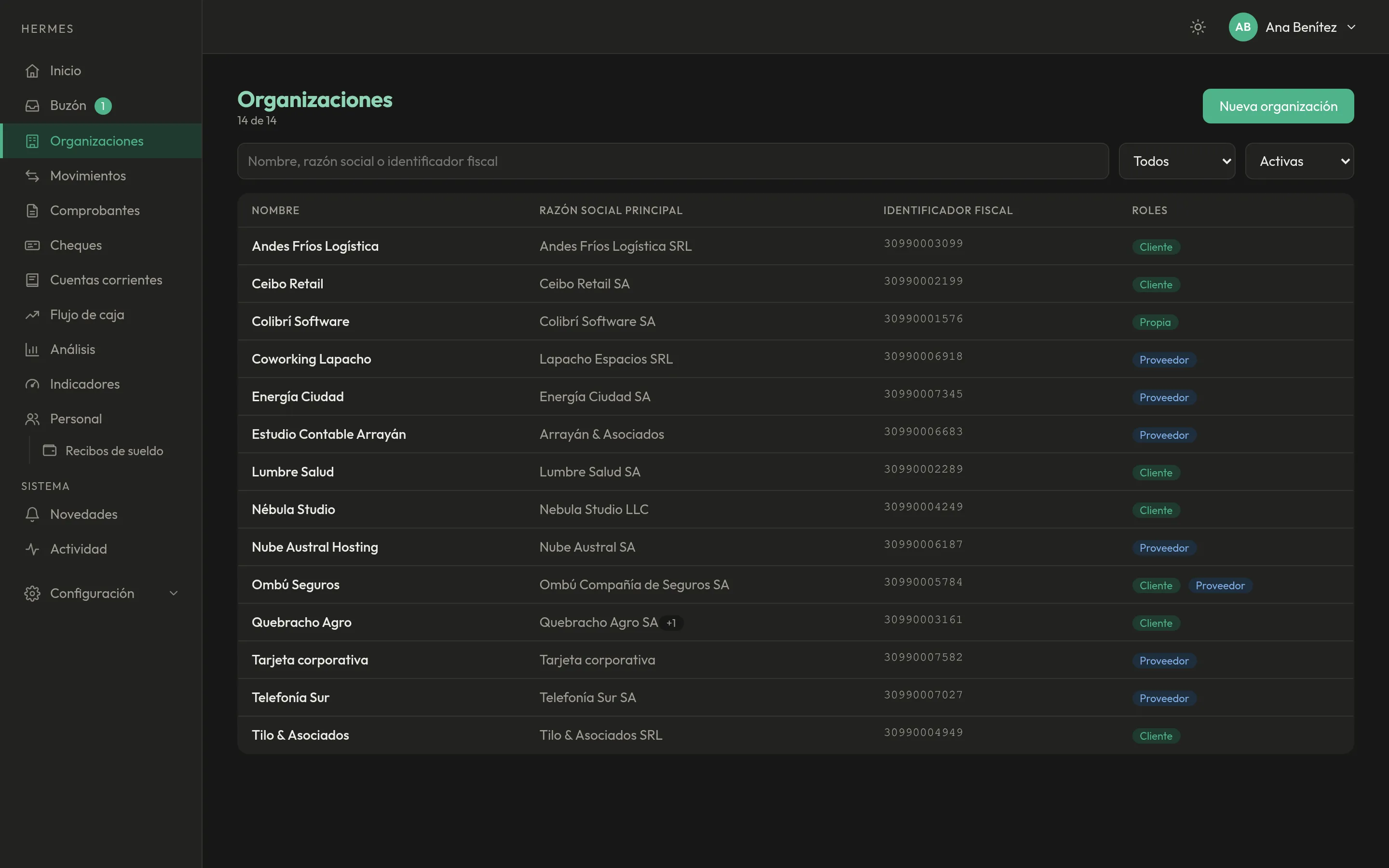Click the Recibos de sueldo wallet icon
This screenshot has width=1389, height=868.
click(50, 451)
